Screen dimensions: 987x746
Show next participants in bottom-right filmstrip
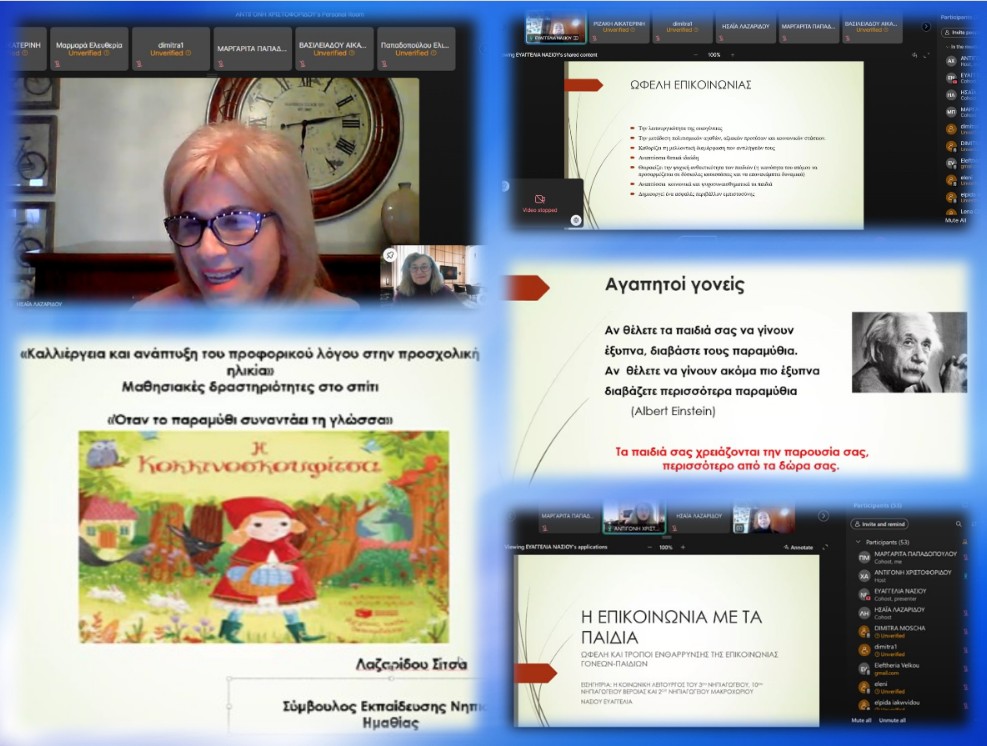click(823, 516)
